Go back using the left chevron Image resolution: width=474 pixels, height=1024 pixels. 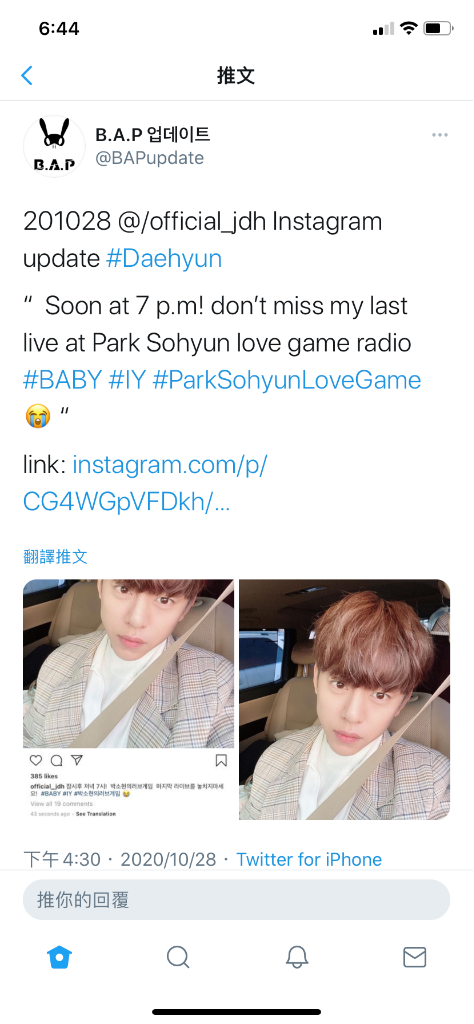[27, 75]
